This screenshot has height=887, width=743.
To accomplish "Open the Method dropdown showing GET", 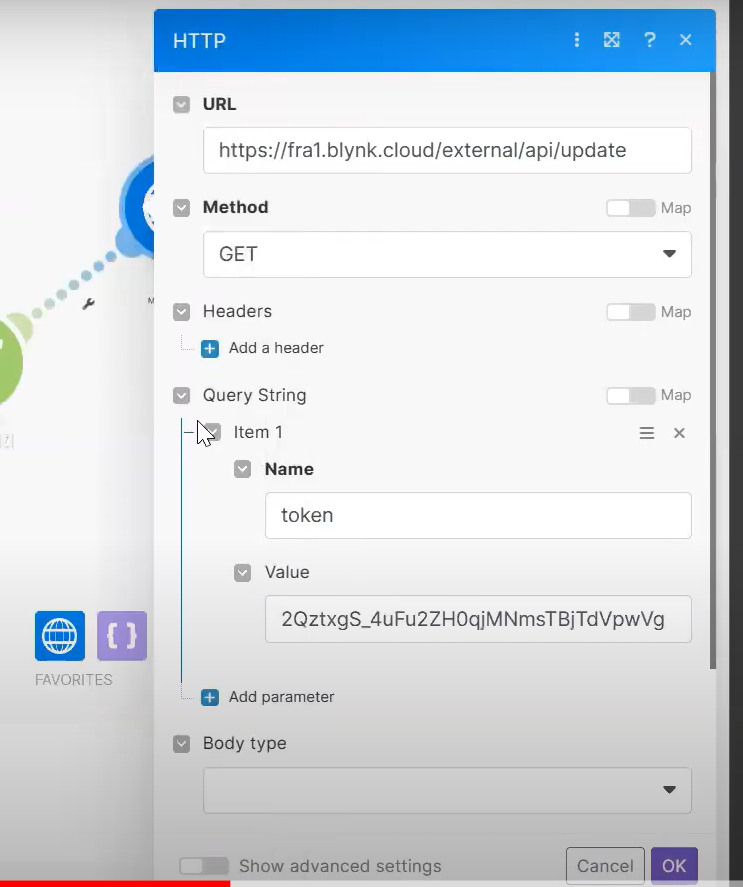I will point(447,255).
